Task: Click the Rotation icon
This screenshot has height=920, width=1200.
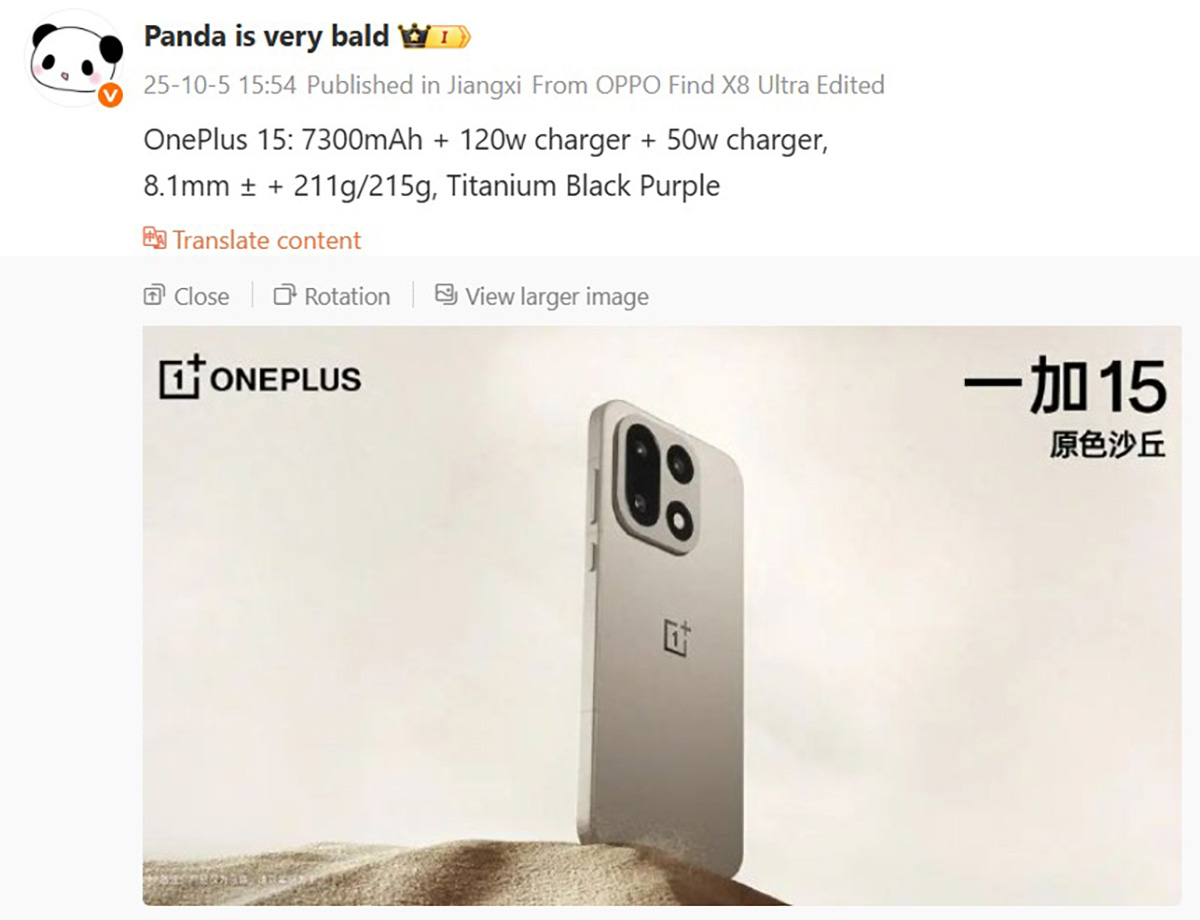Action: [x=285, y=296]
